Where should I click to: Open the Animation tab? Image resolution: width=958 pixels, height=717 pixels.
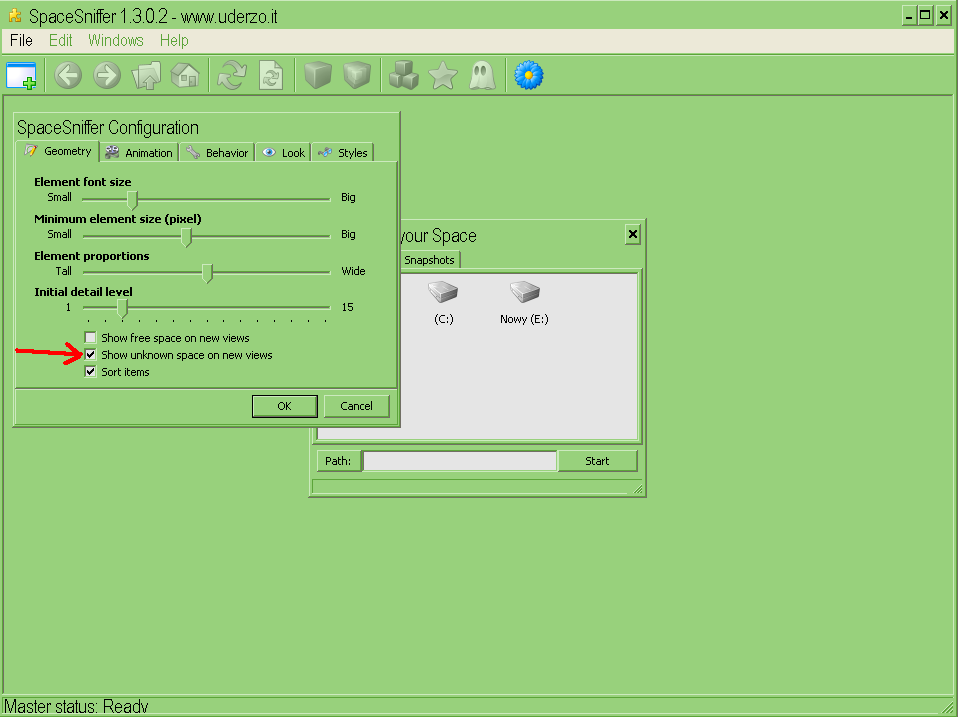pyautogui.click(x=139, y=153)
